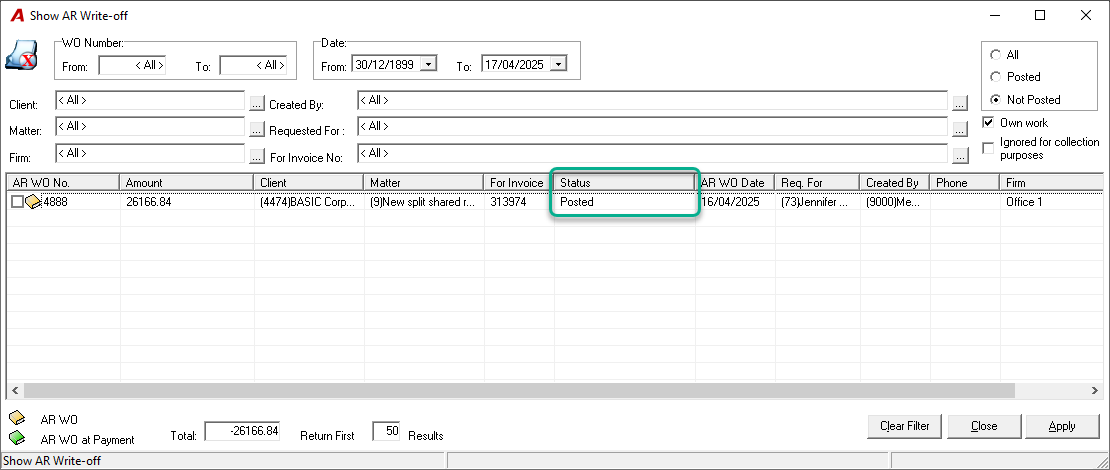The height and width of the screenshot is (470, 1110).
Task: Click the yellow book icon in row 4888
Action: (34, 202)
